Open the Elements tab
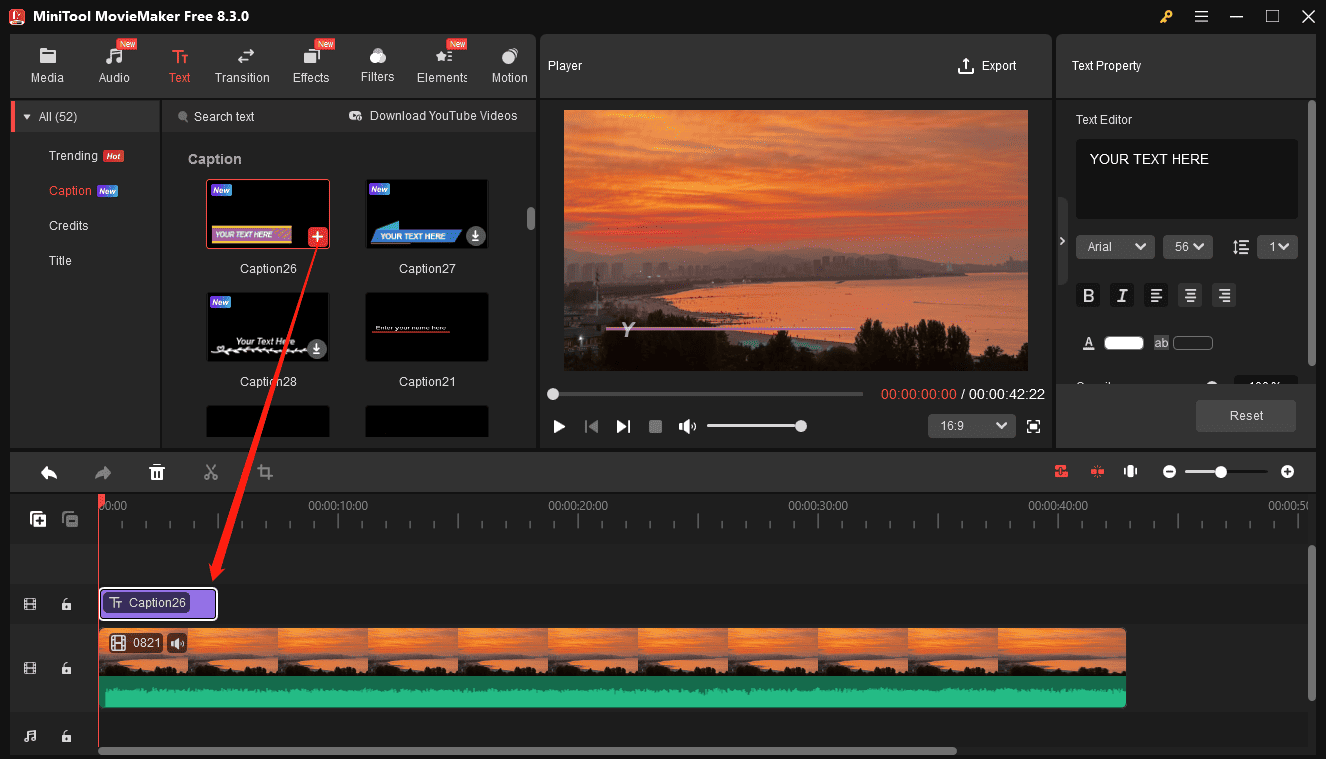Image resolution: width=1326 pixels, height=759 pixels. [443, 66]
